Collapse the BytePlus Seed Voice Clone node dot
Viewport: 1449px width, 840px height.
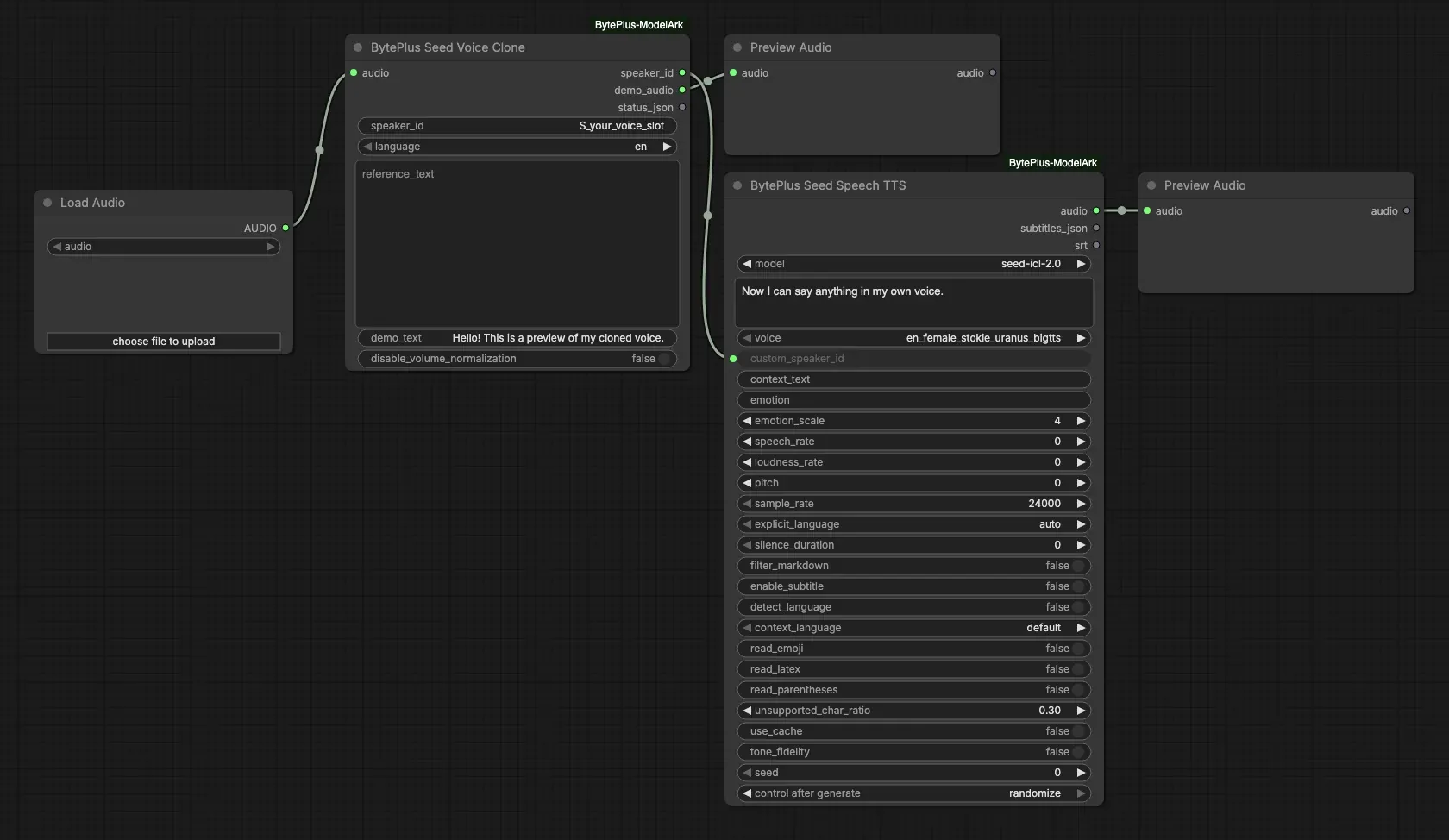coord(358,47)
